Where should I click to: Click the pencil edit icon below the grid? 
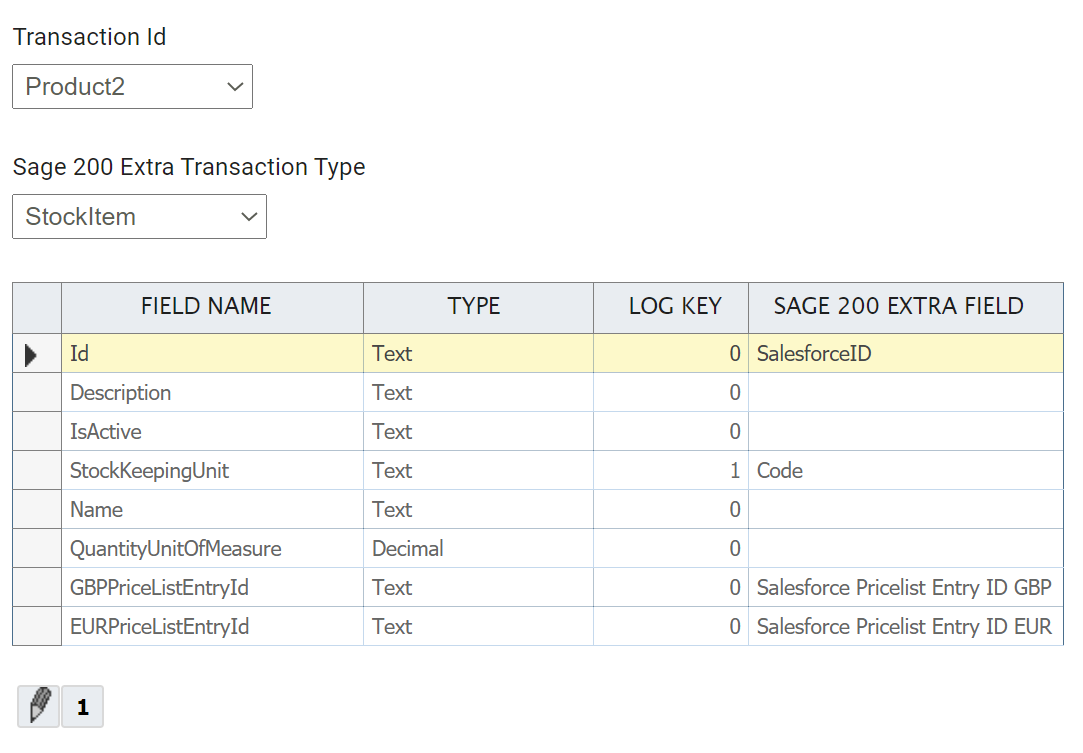39,706
